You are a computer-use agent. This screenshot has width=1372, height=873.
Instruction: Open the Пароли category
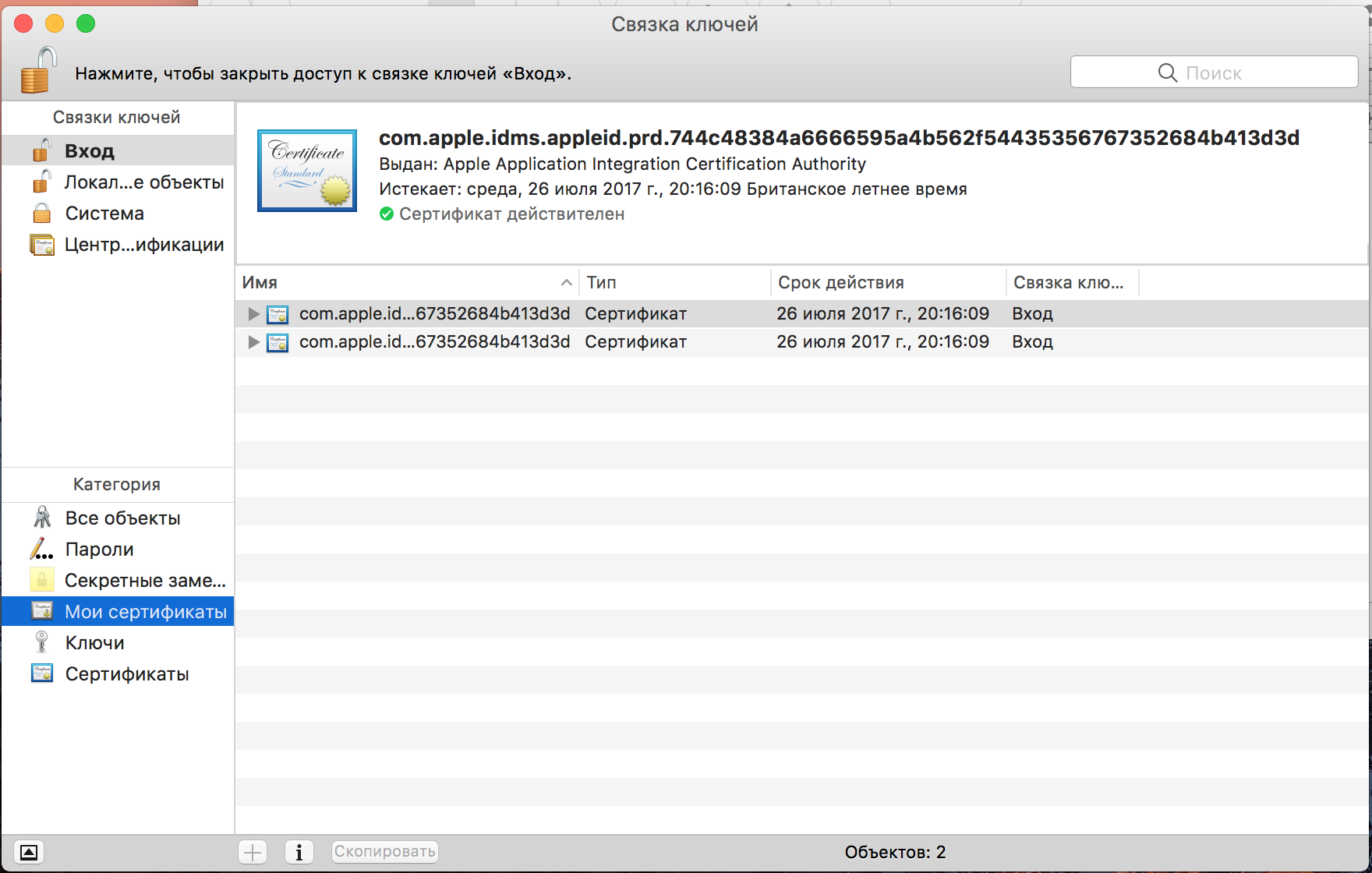click(99, 550)
